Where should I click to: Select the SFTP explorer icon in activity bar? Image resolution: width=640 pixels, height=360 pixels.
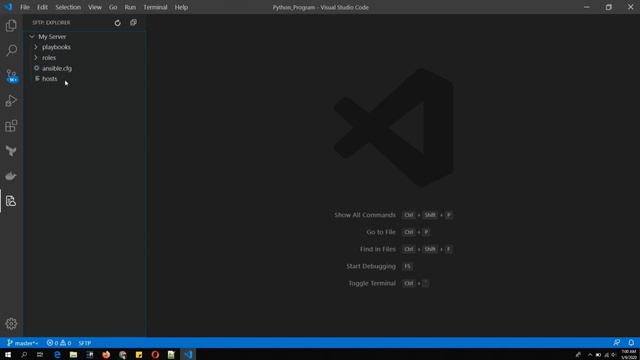[11, 201]
